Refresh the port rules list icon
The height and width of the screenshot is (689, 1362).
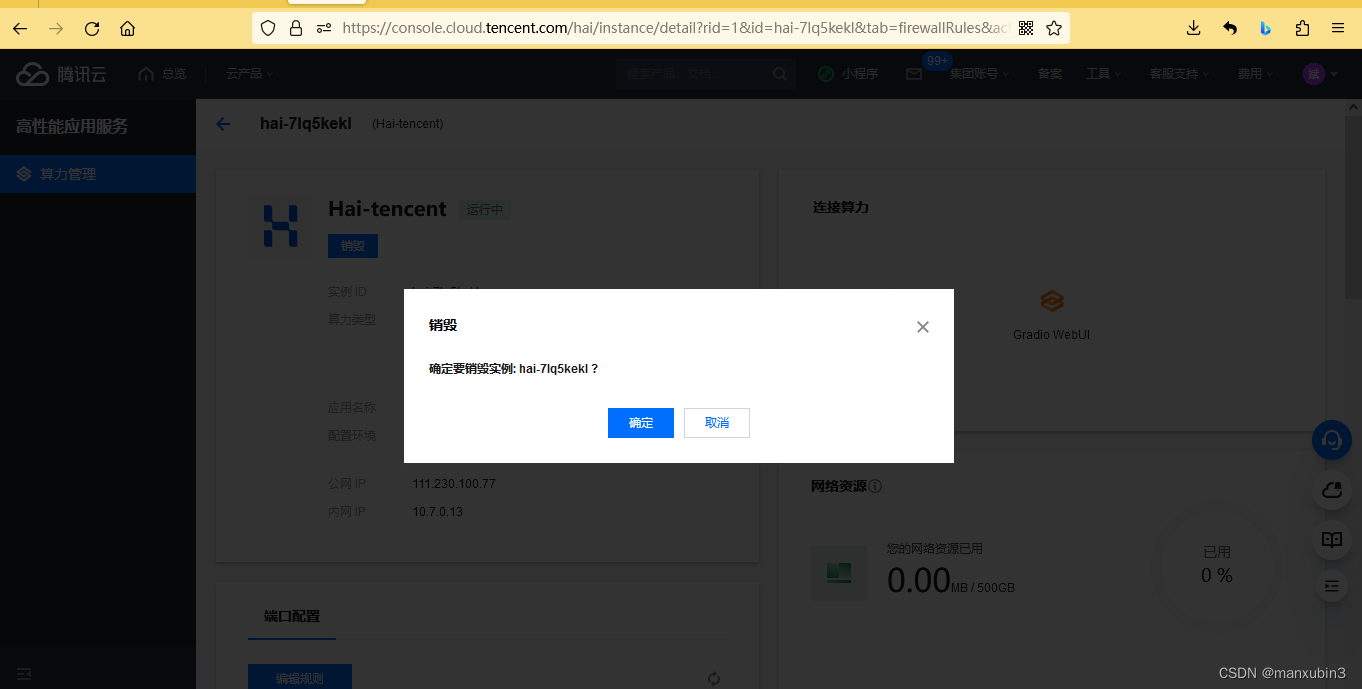(714, 679)
